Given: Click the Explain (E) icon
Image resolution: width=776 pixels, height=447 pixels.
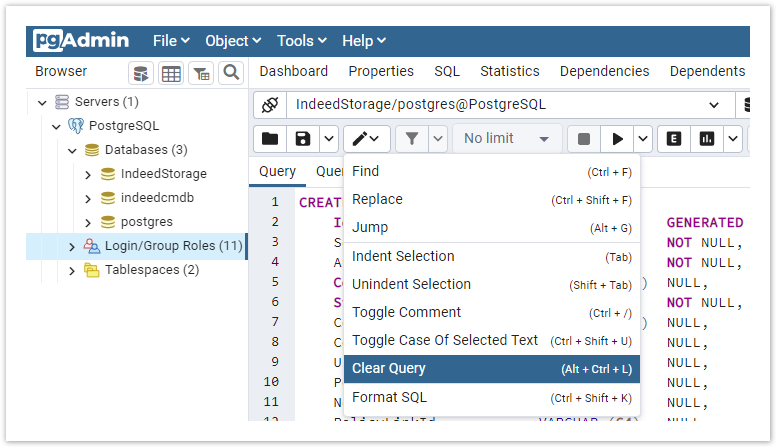Looking at the screenshot, I should [674, 139].
